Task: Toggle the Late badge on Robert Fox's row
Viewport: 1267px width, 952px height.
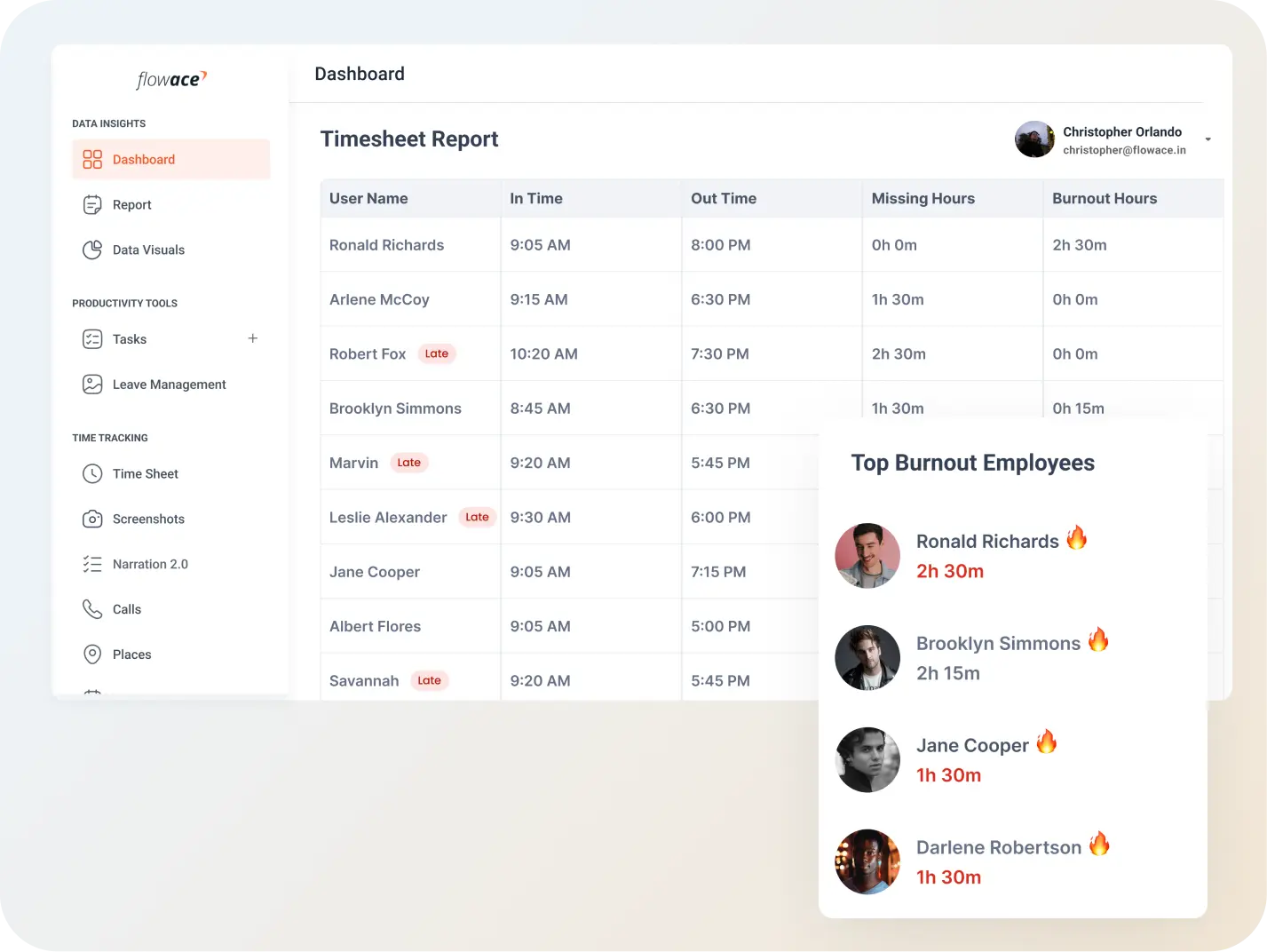Action: tap(436, 353)
